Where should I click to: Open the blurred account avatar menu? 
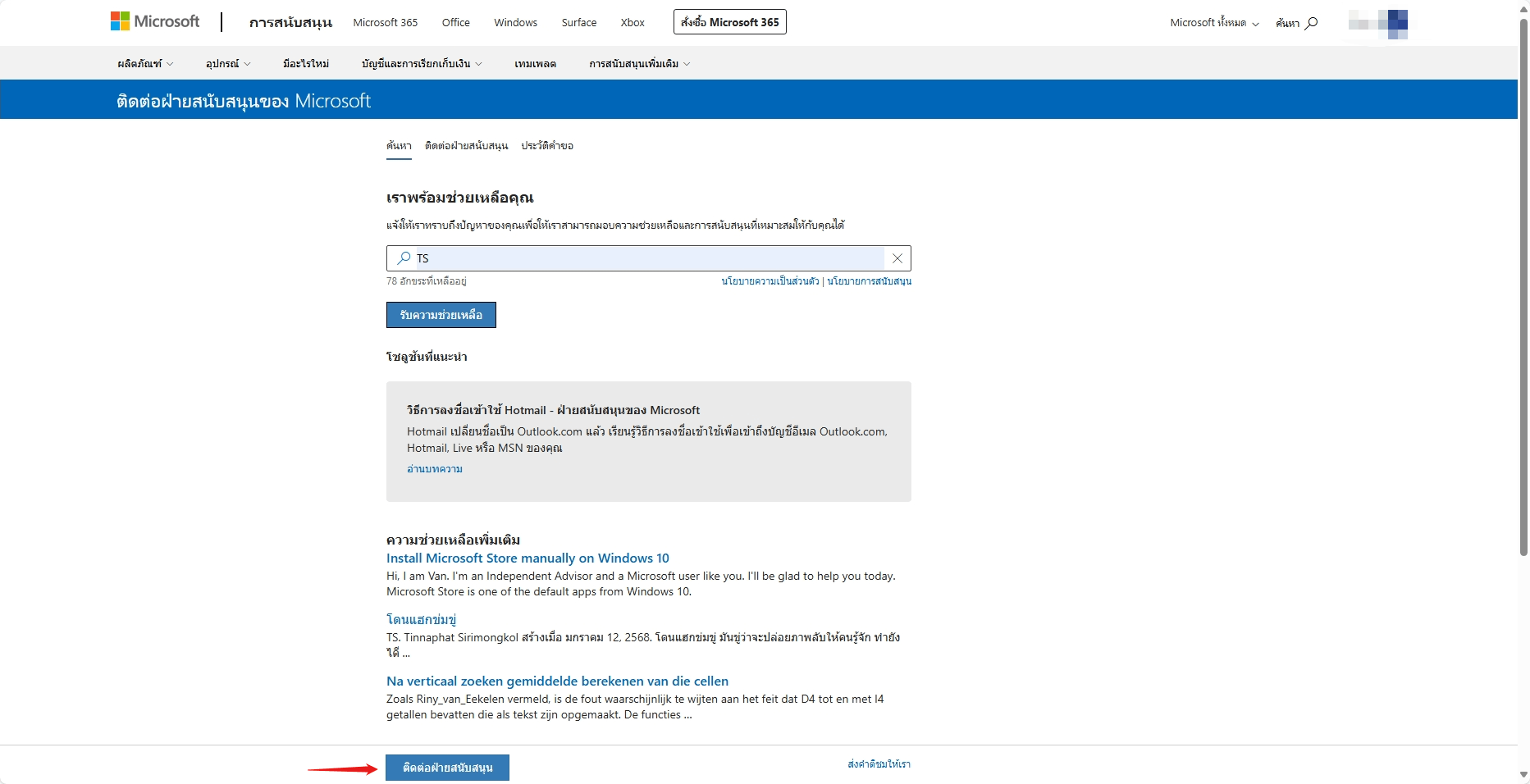(1378, 23)
